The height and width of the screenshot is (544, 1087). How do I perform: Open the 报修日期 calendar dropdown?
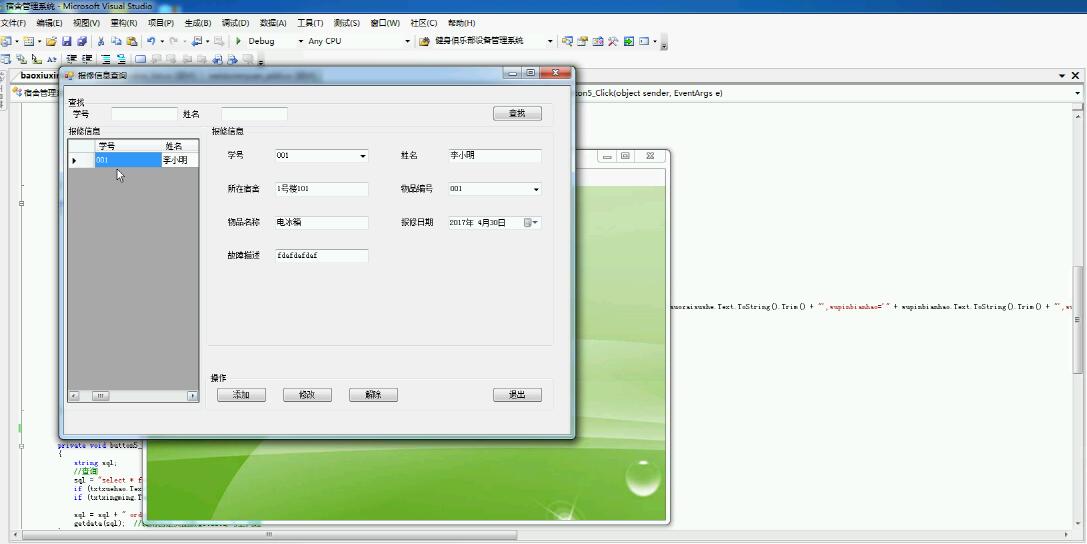click(x=532, y=222)
